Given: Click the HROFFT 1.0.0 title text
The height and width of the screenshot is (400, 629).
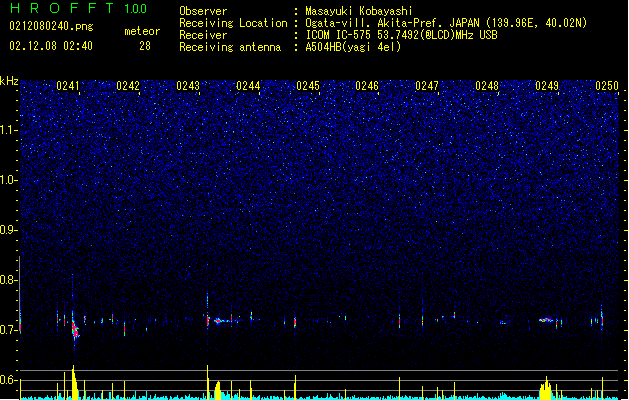Looking at the screenshot, I should pos(79,8).
